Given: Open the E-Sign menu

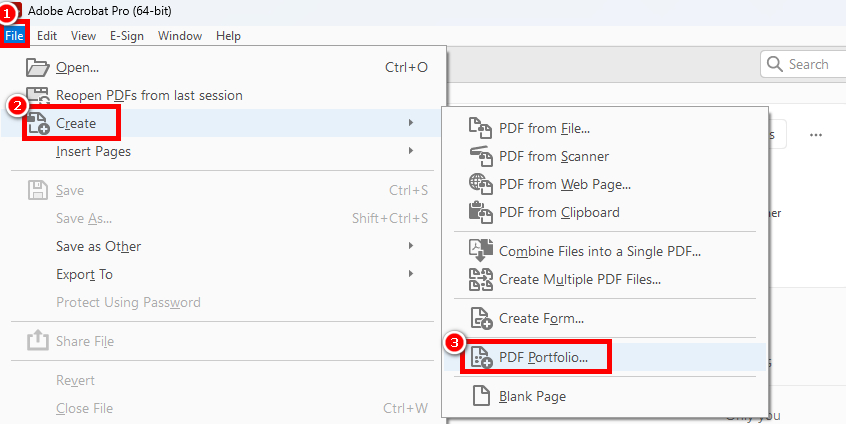Looking at the screenshot, I should coord(127,36).
